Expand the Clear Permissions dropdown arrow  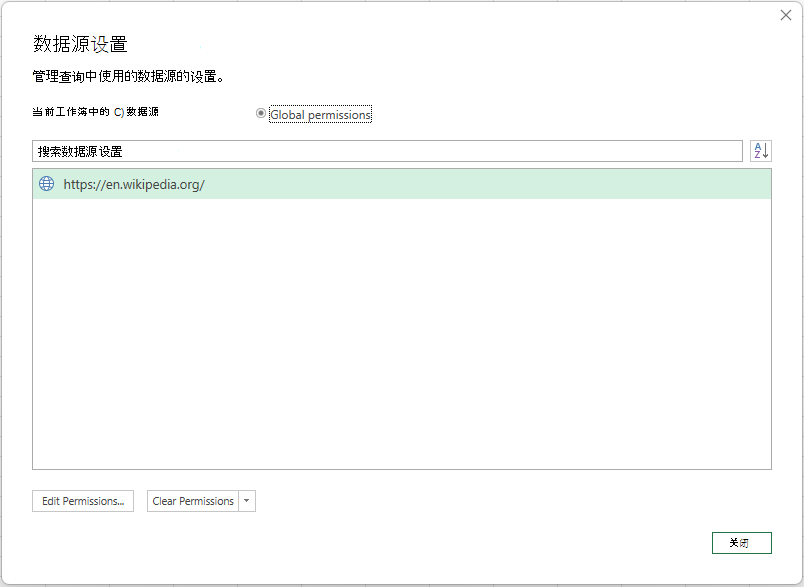coord(247,501)
